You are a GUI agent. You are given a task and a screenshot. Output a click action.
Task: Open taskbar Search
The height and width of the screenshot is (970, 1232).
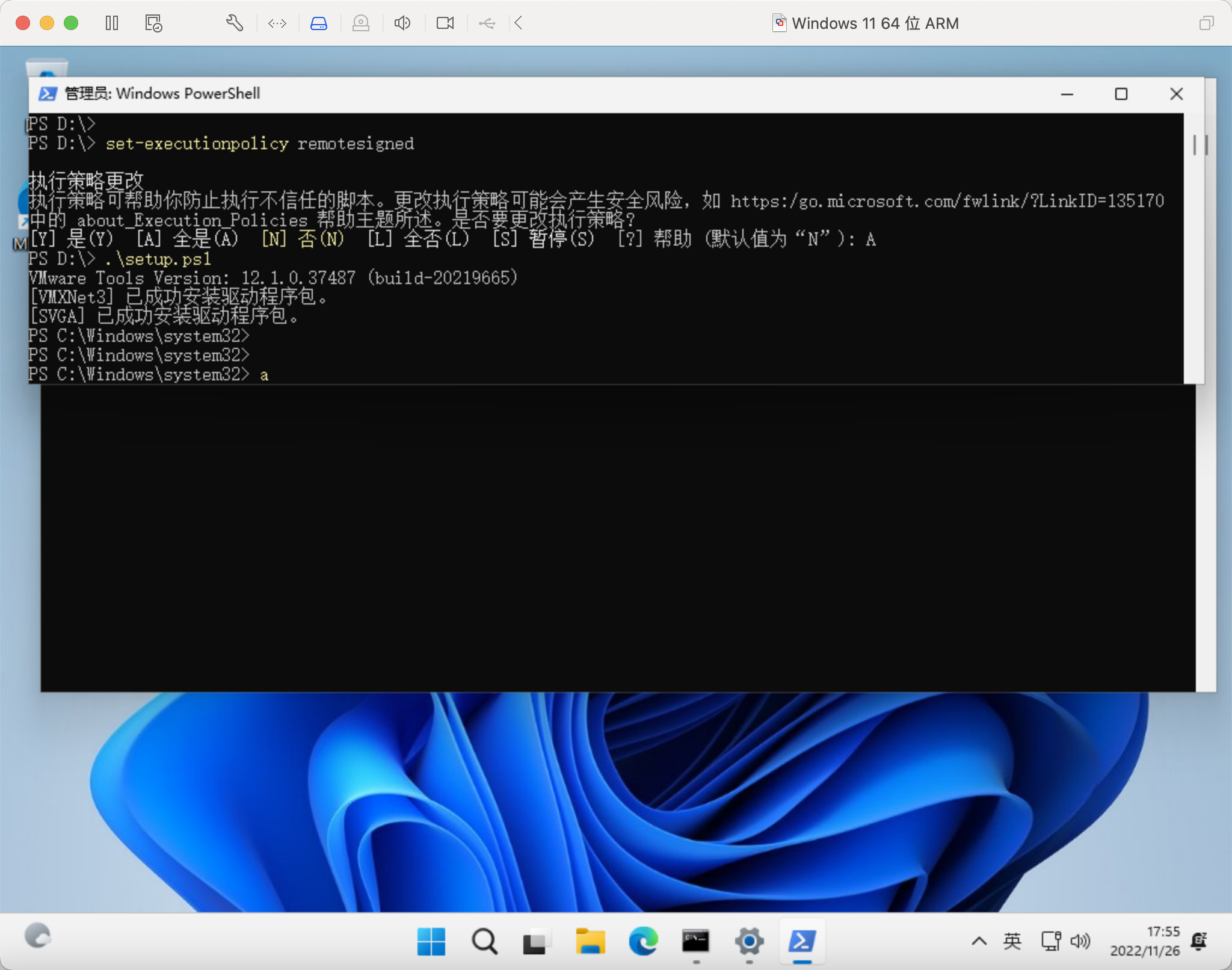(484, 941)
